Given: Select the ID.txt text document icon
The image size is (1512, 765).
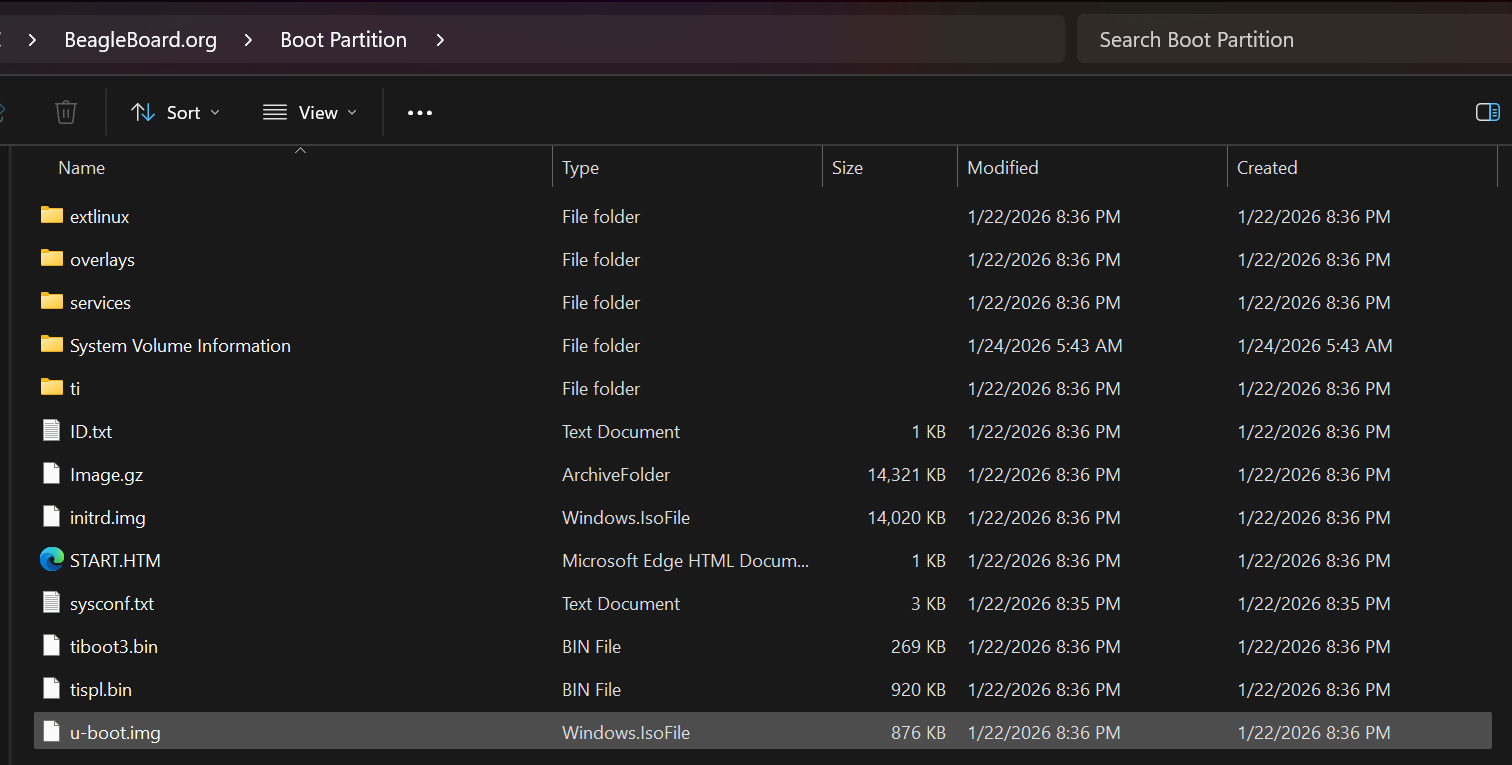Looking at the screenshot, I should pos(52,431).
